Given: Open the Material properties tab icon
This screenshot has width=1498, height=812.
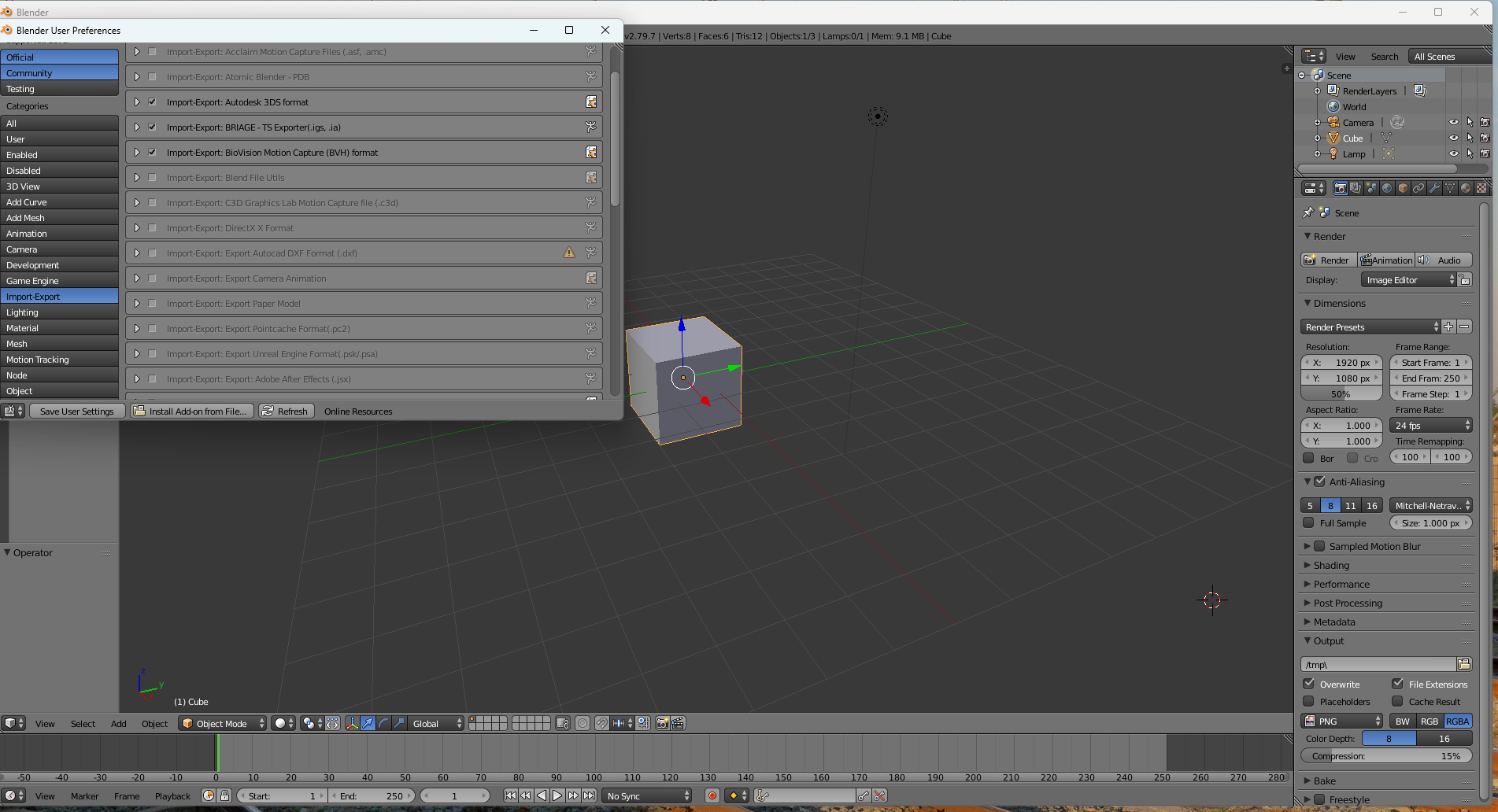Looking at the screenshot, I should click(x=1466, y=188).
